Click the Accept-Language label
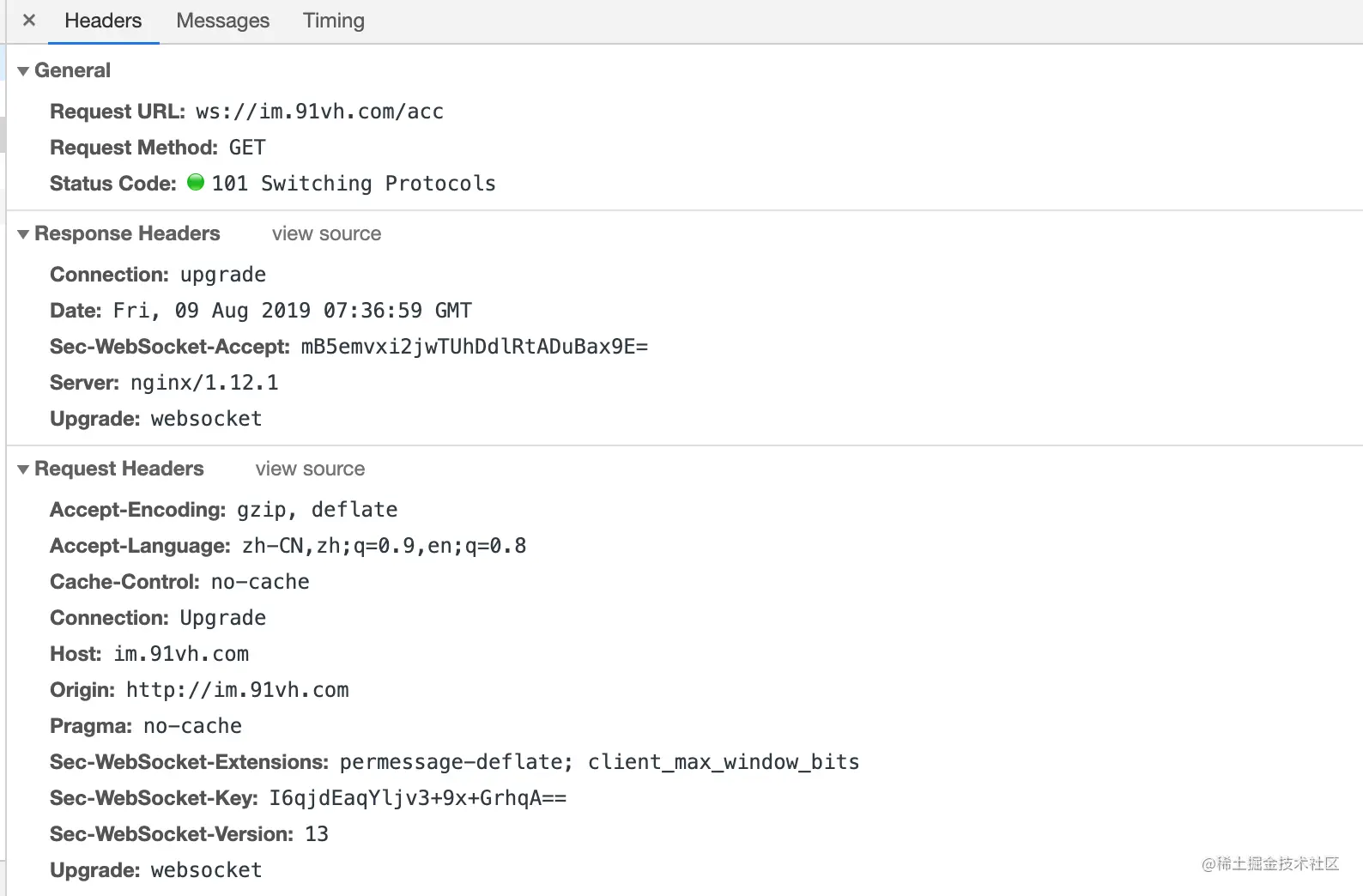This screenshot has height=896, width=1363. click(140, 546)
